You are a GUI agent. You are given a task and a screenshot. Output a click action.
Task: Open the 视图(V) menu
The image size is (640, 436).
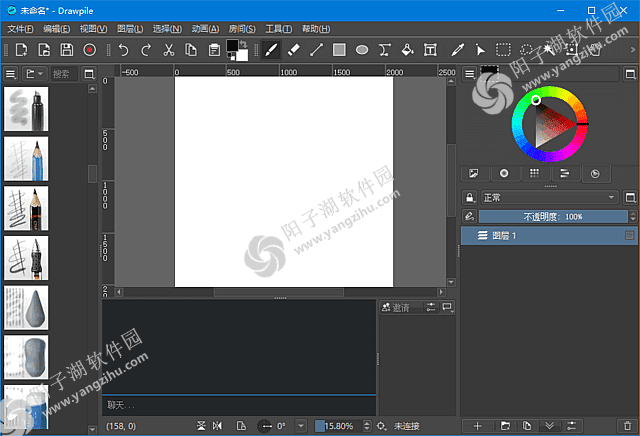point(93,29)
